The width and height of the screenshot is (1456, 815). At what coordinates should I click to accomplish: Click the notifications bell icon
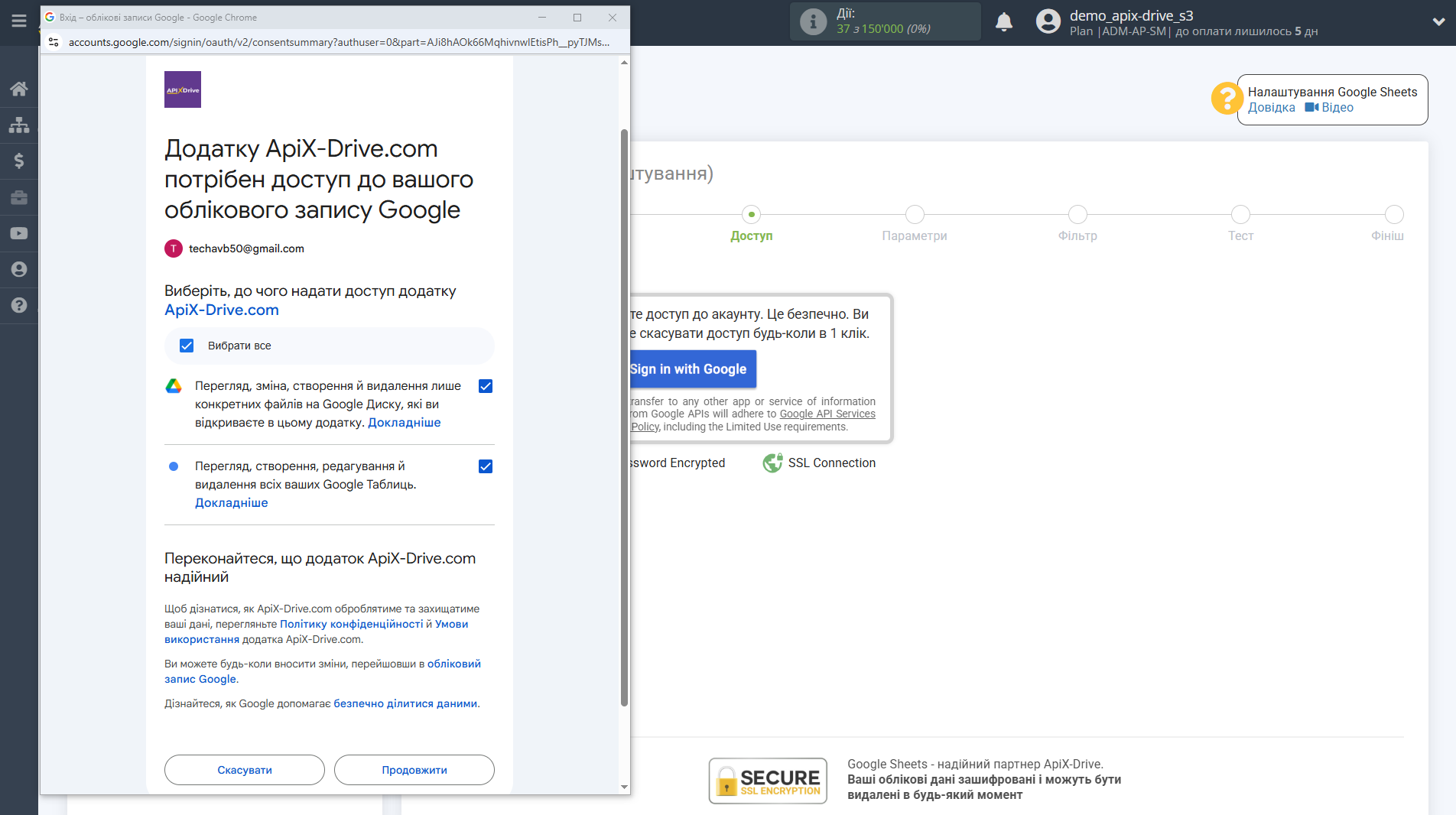coord(1004,22)
